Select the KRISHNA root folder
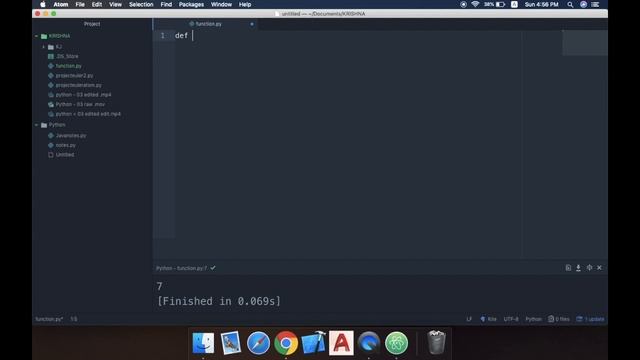 pyautogui.click(x=60, y=36)
